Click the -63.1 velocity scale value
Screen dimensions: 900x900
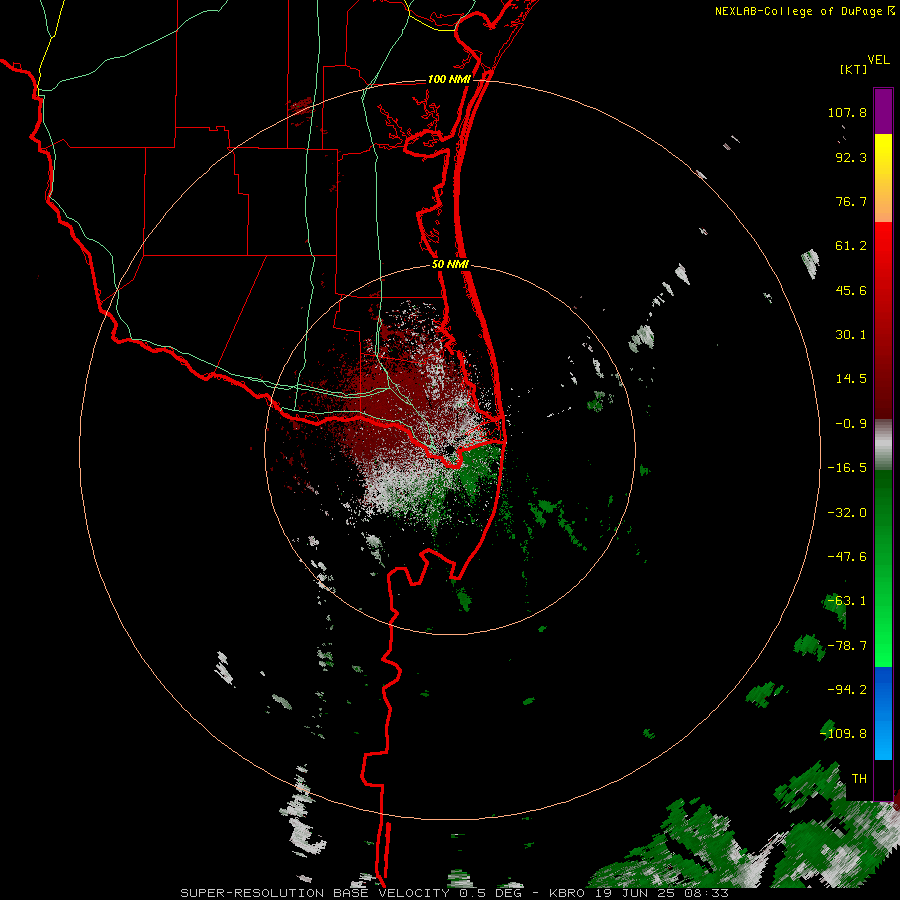(x=847, y=601)
